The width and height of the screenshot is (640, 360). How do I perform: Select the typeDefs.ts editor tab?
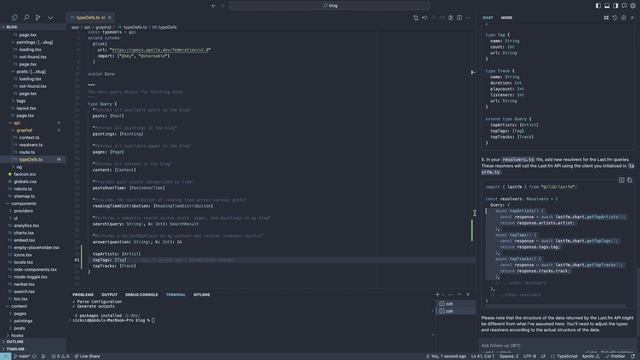pos(91,18)
